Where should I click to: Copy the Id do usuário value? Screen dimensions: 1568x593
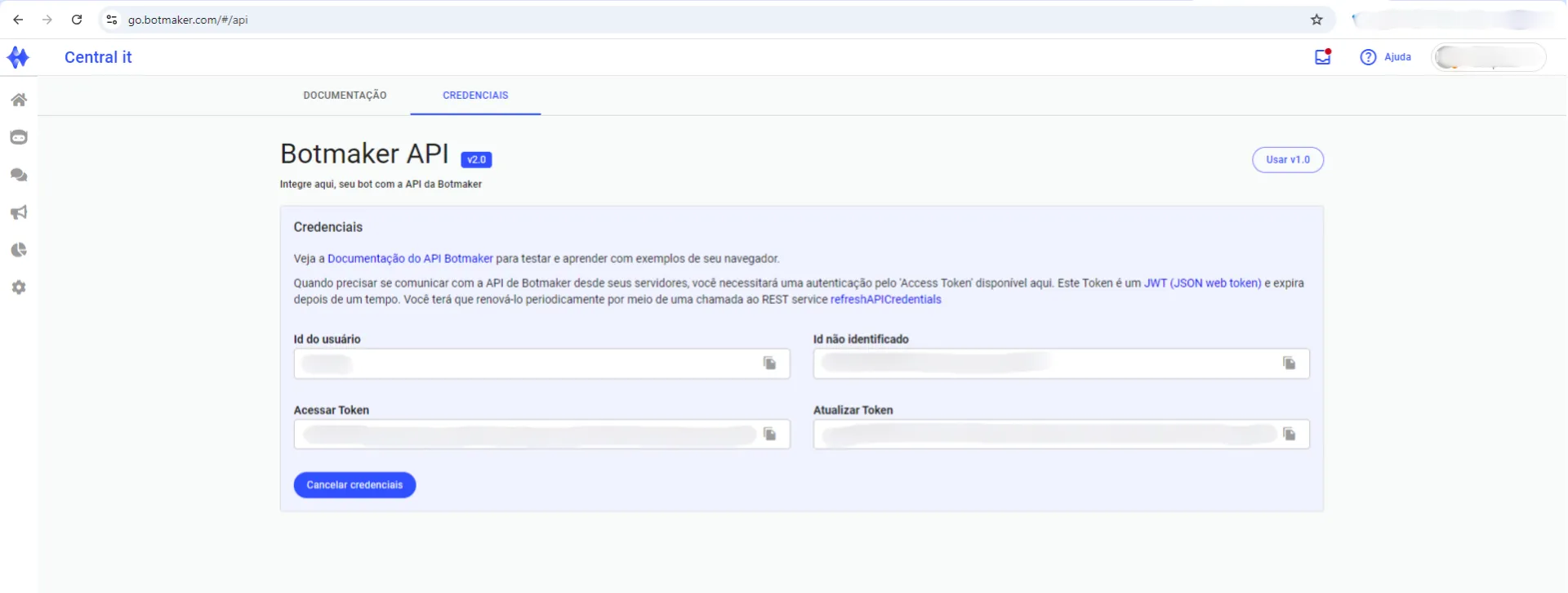click(x=769, y=363)
